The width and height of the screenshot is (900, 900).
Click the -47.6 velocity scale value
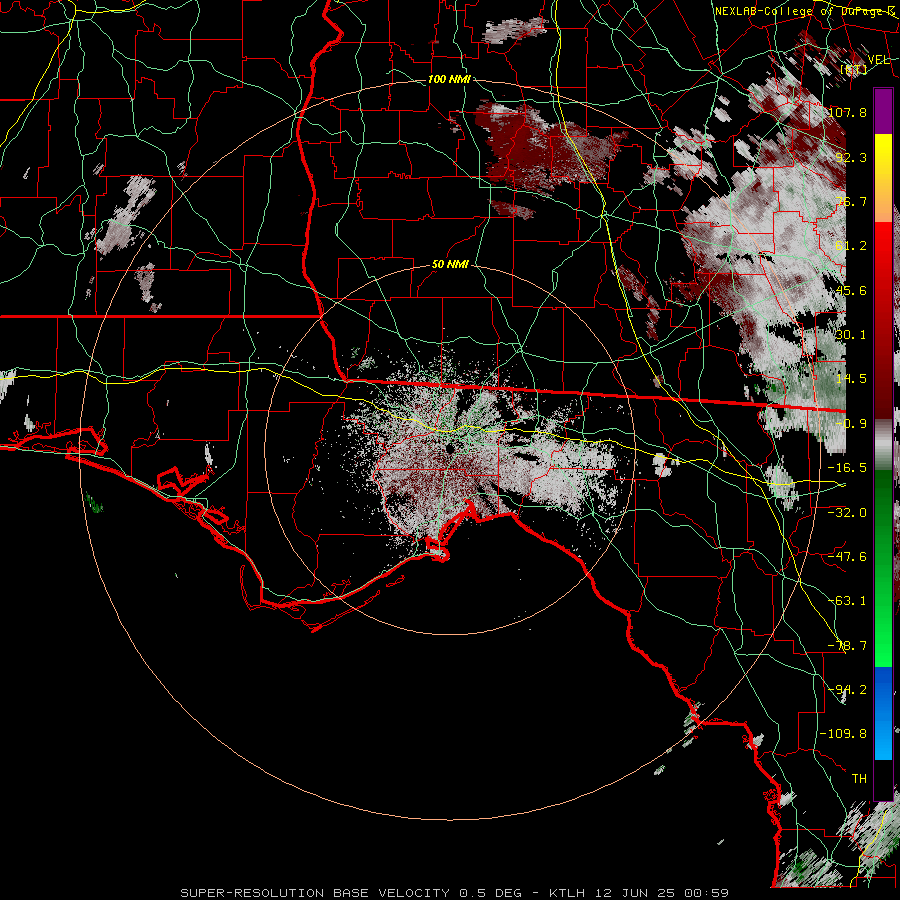847,557
